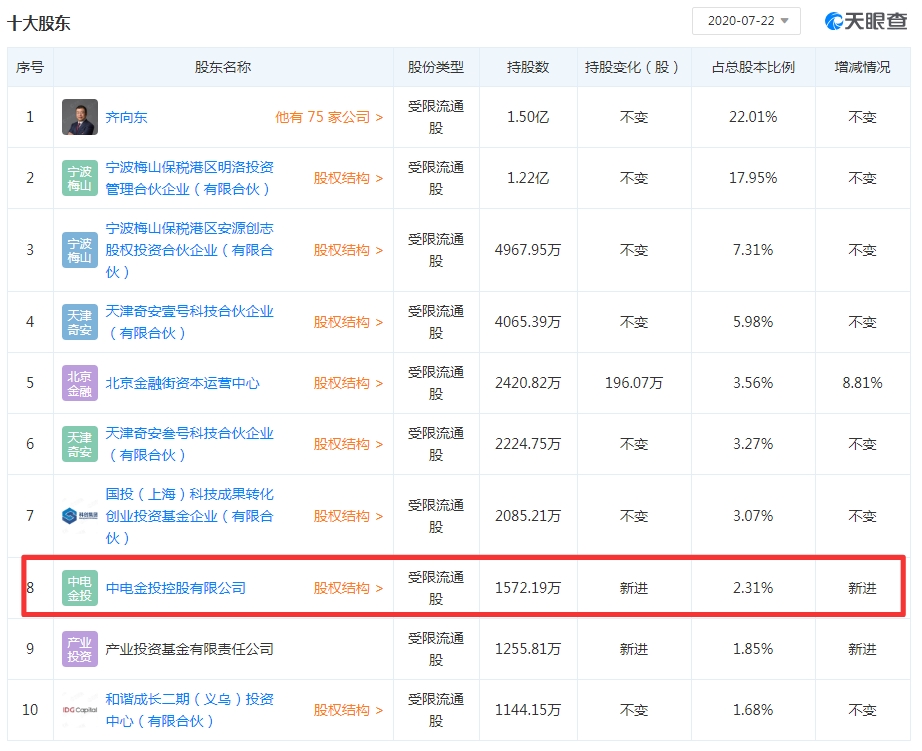The height and width of the screenshot is (751, 922).
Task: Select the 7.31% ratio cell
Action: 753,250
